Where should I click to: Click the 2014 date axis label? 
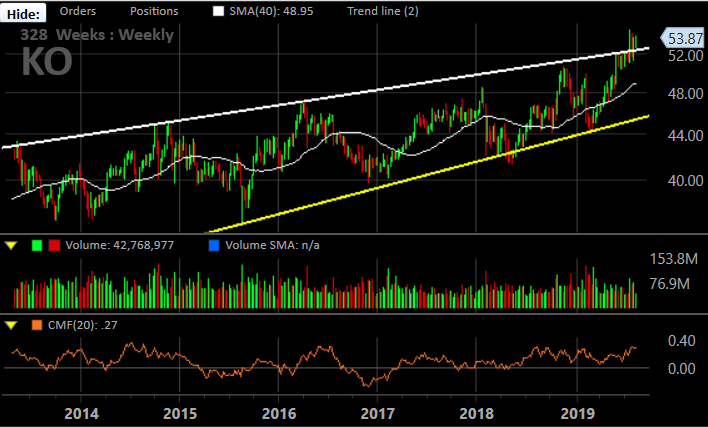(81, 413)
